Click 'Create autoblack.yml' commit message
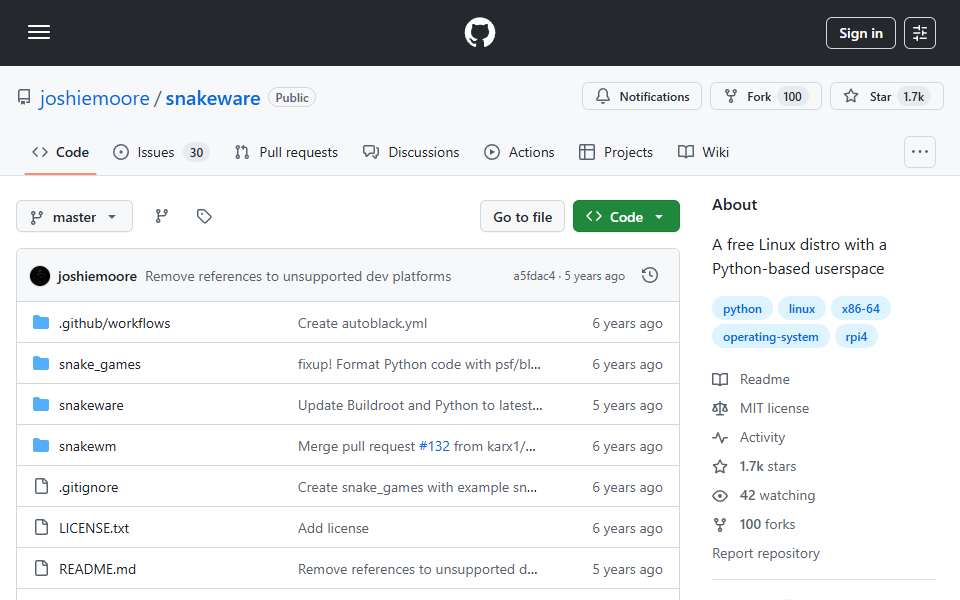 (x=362, y=323)
